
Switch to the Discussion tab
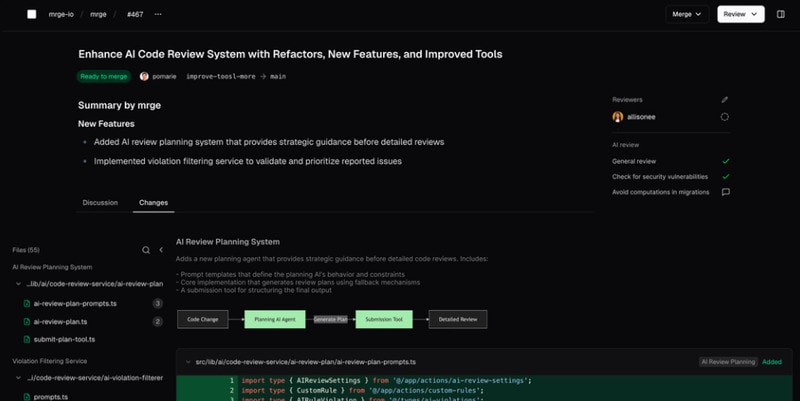[100, 203]
